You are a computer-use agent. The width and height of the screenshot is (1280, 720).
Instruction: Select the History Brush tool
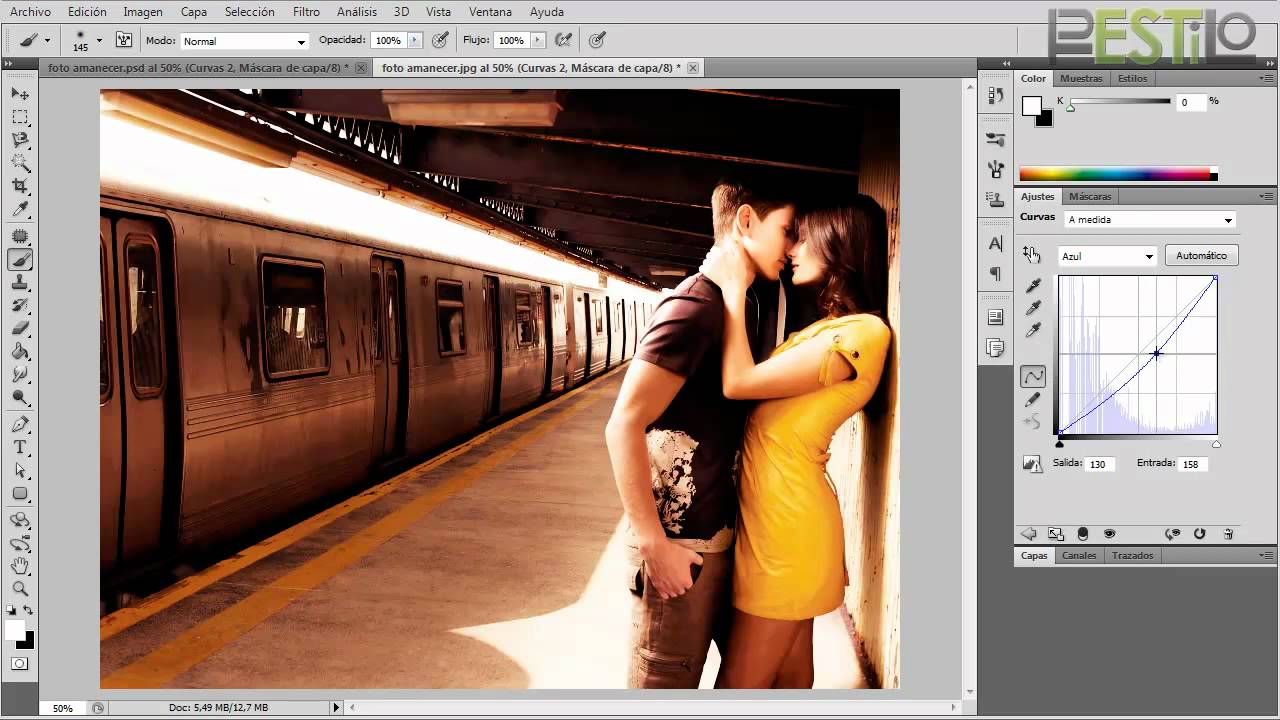click(x=20, y=305)
